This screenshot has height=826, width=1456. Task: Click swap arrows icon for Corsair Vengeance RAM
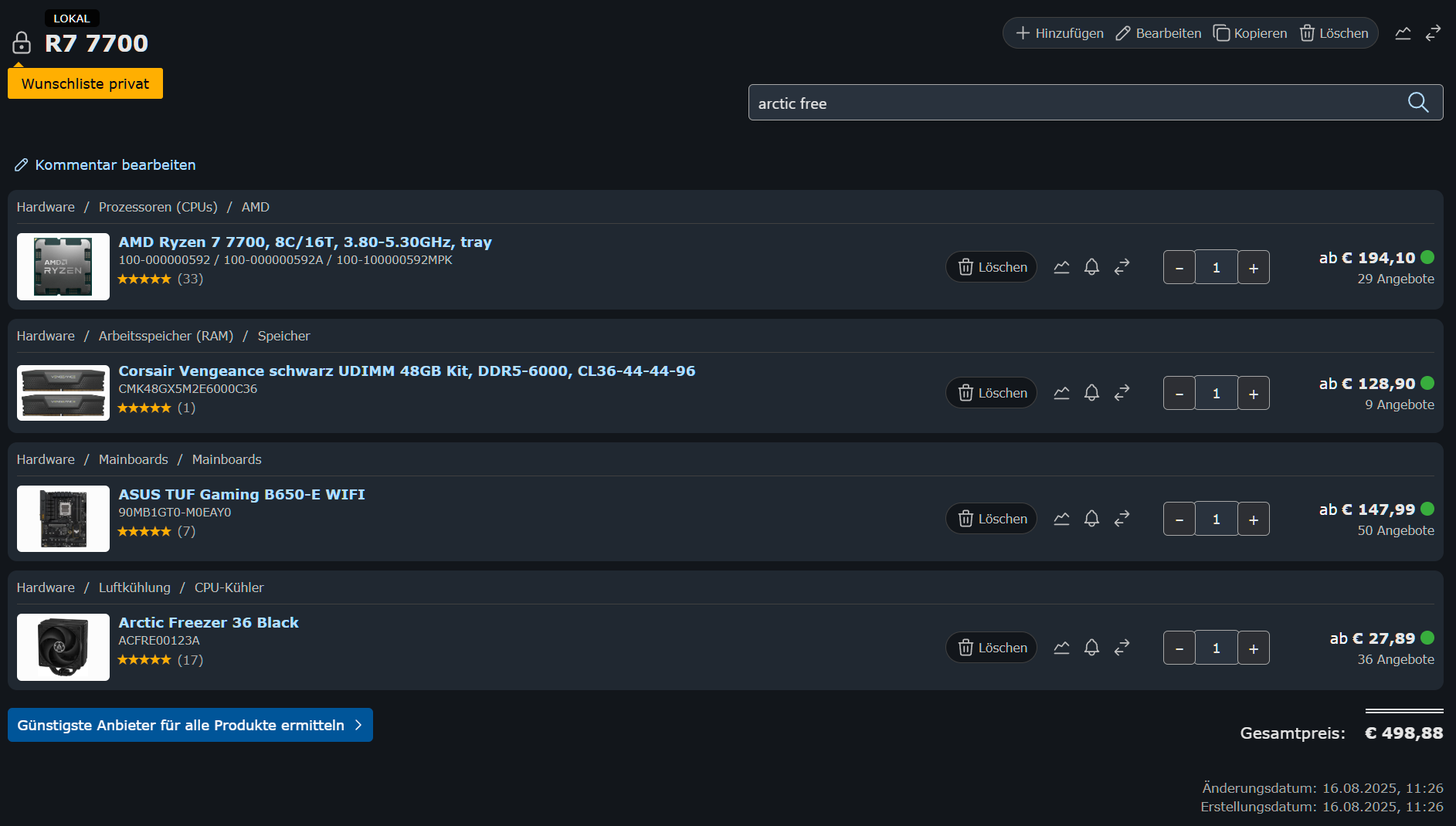pos(1122,393)
